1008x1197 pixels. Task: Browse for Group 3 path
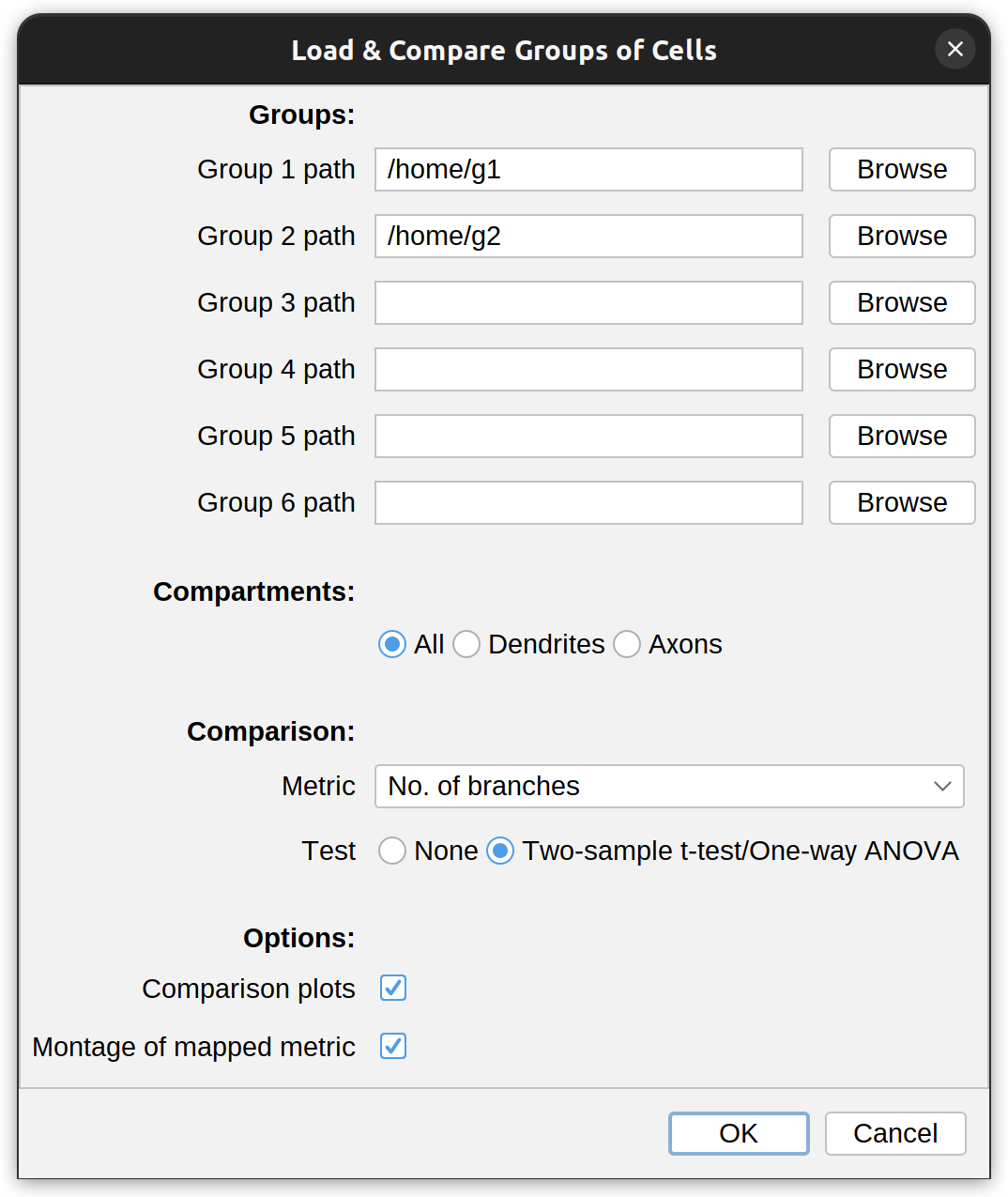pyautogui.click(x=902, y=302)
